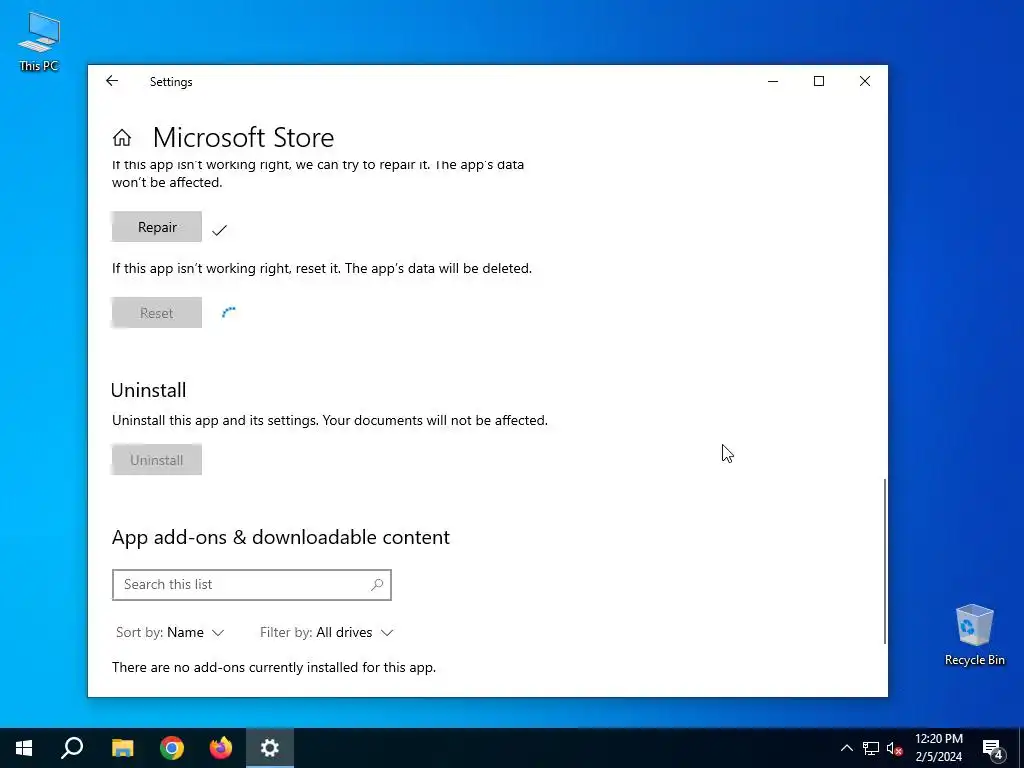Focus the Search this list field

pos(251,584)
